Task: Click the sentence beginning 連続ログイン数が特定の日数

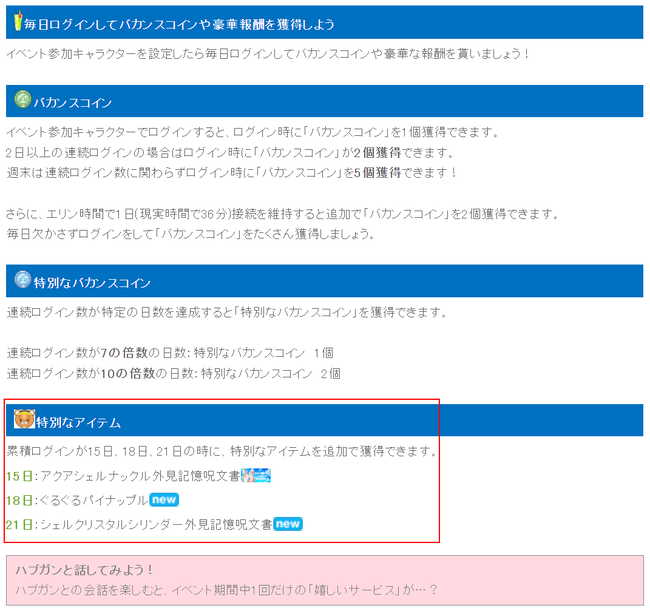Action: tap(226, 312)
